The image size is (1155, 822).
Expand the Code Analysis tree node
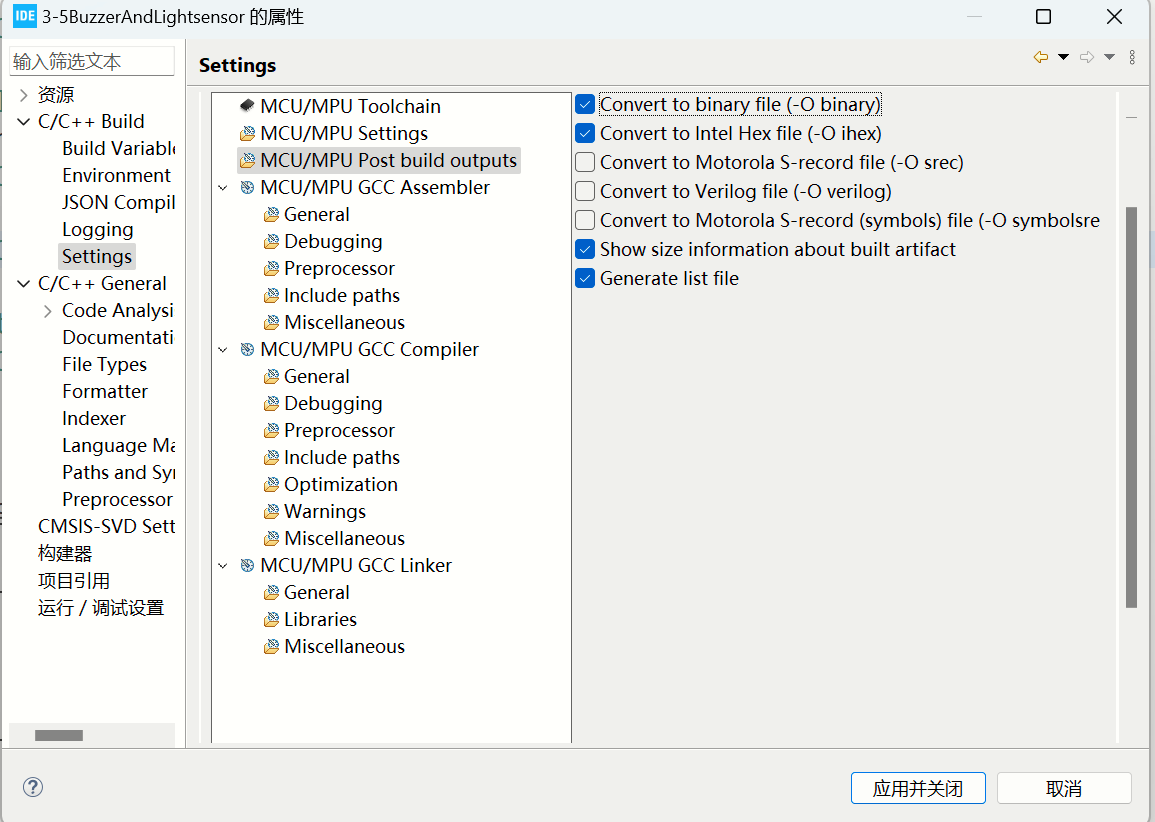[x=47, y=311]
